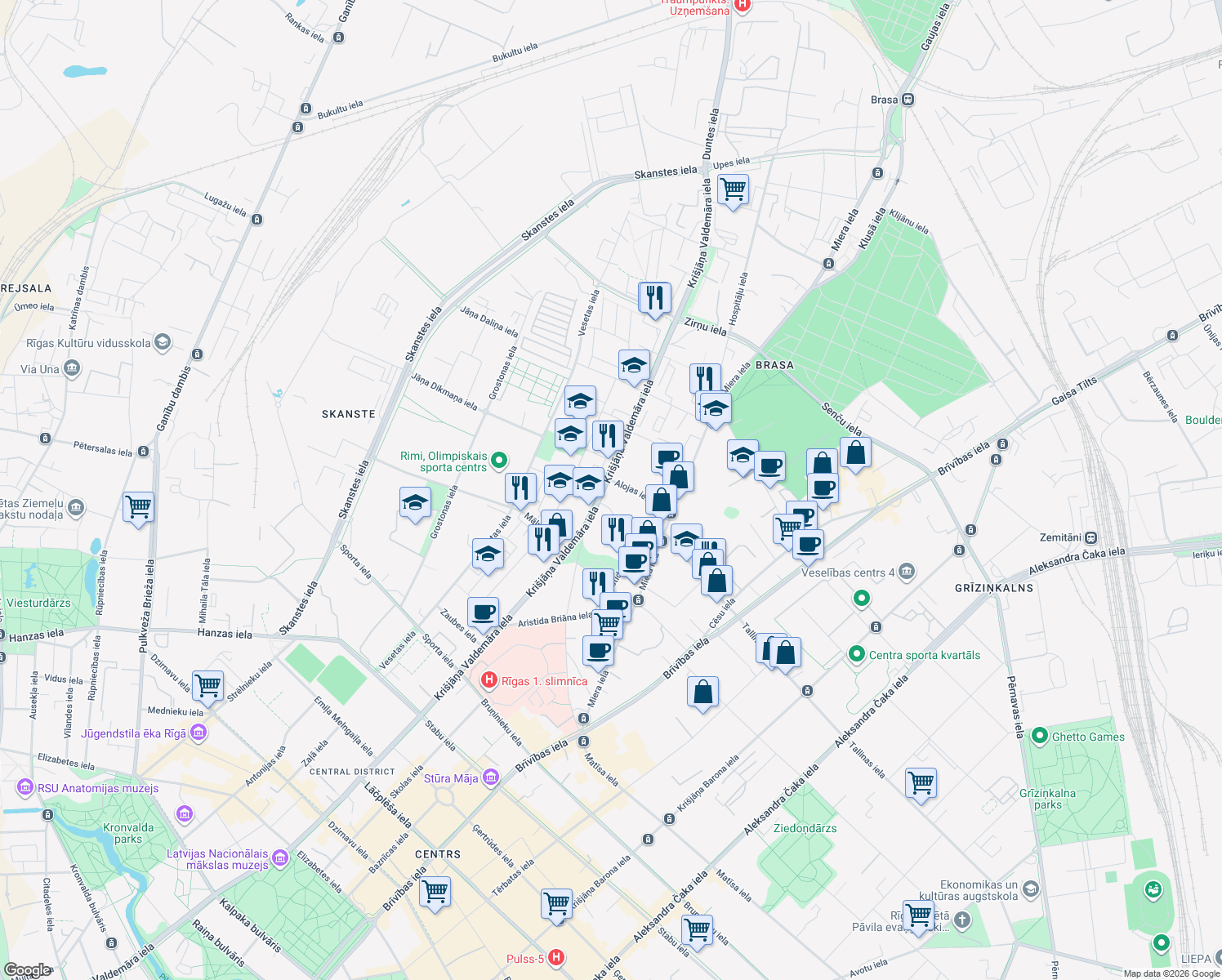Click the school icon at Rīgas Kultūru vidusskola

[162, 342]
